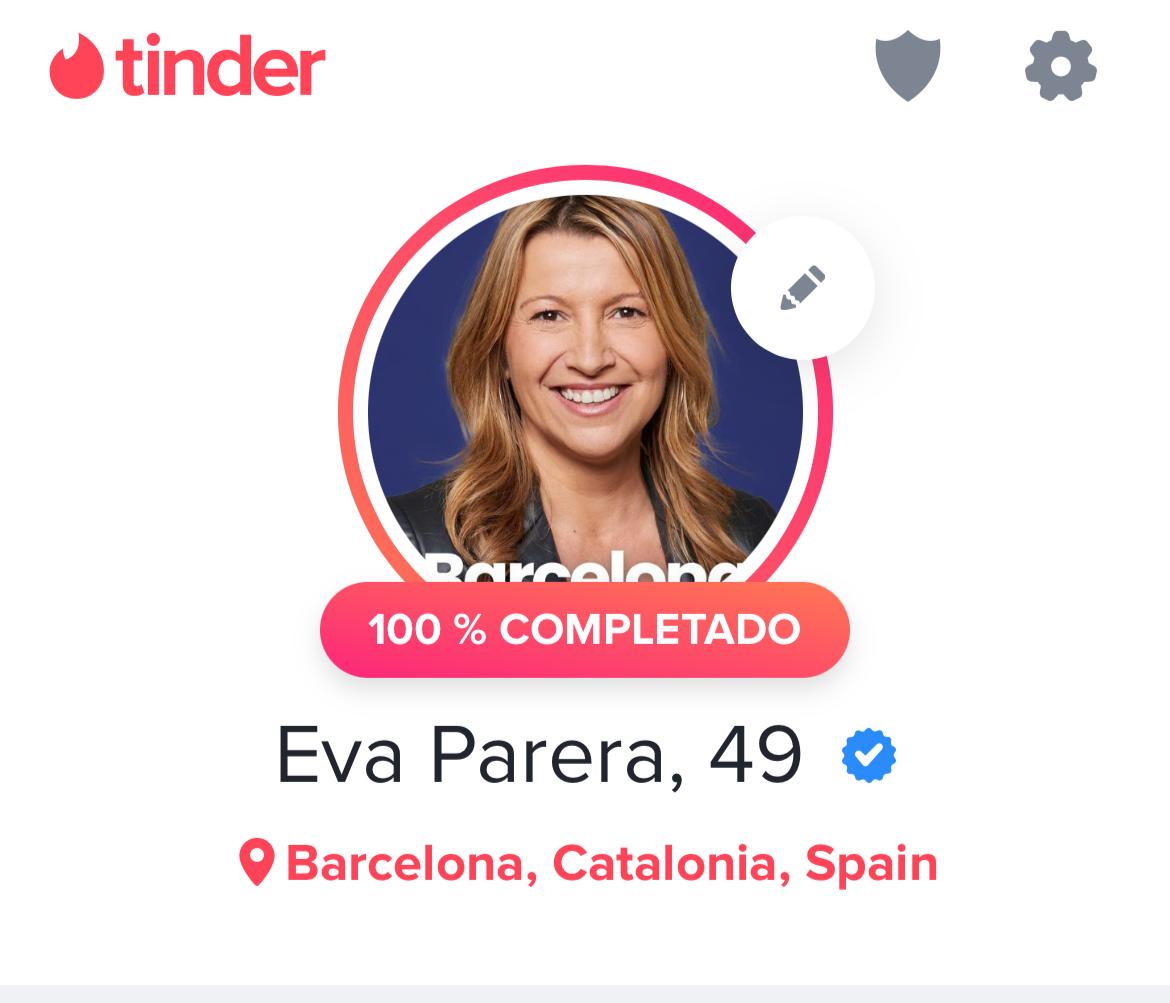1170x1003 pixels.
Task: Click the age number 49
Action: [x=755, y=755]
